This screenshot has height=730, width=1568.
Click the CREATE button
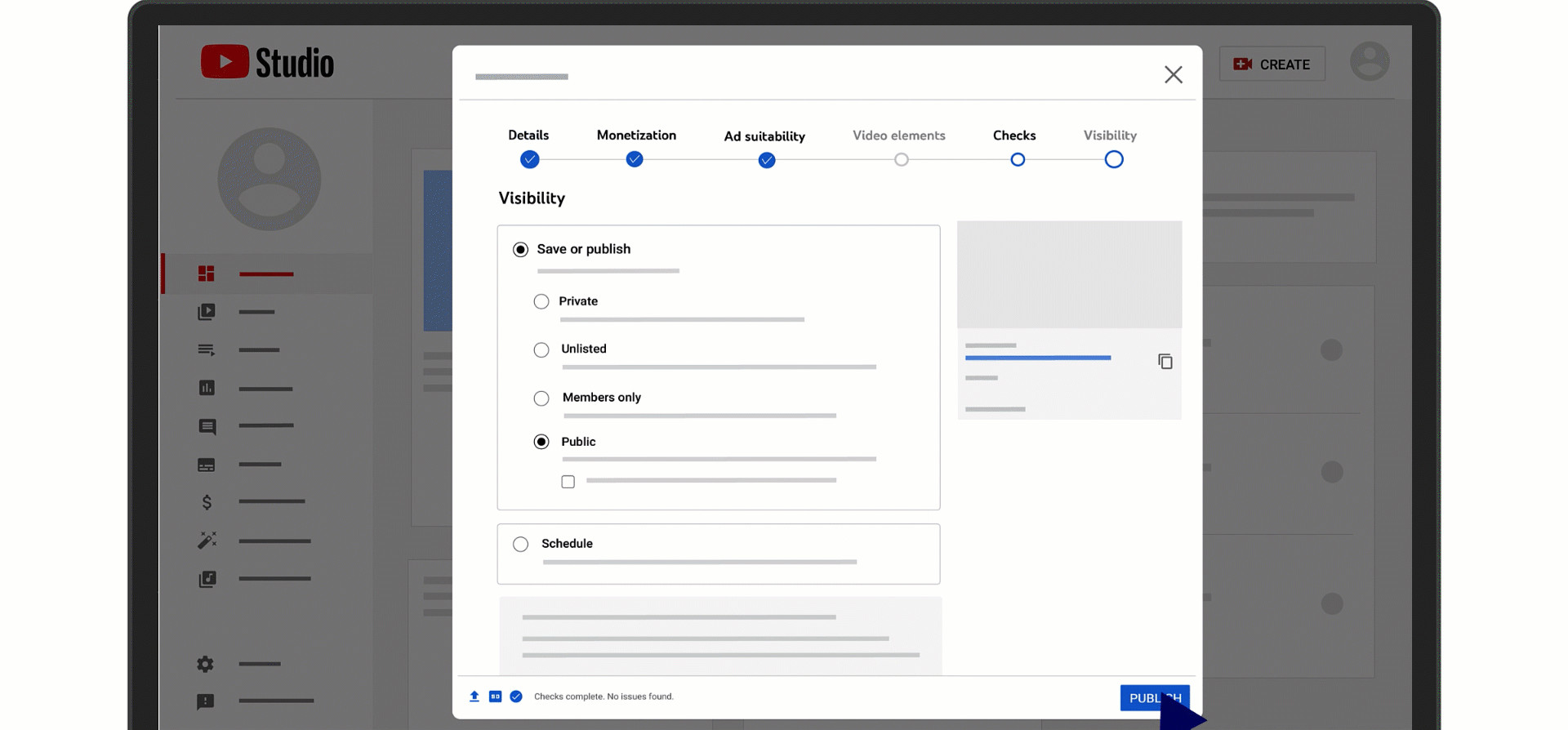(1272, 65)
